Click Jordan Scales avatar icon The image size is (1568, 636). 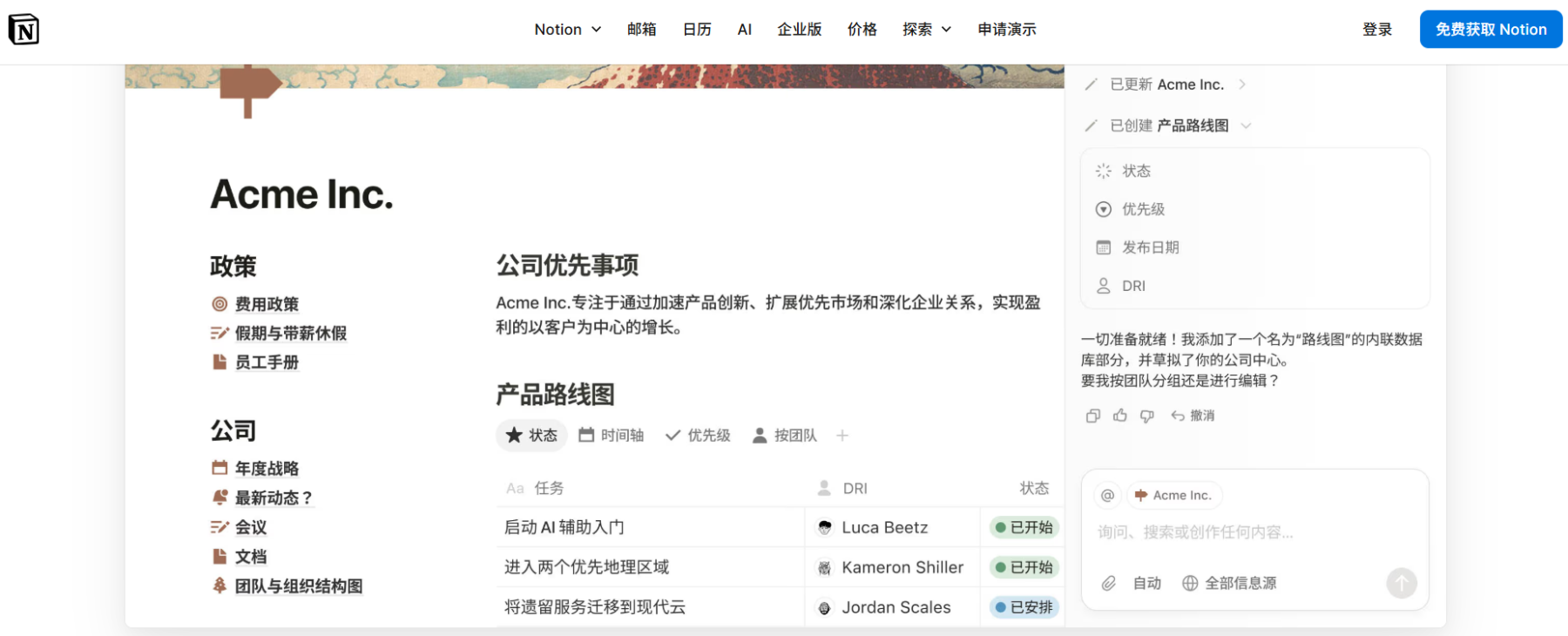pos(824,607)
